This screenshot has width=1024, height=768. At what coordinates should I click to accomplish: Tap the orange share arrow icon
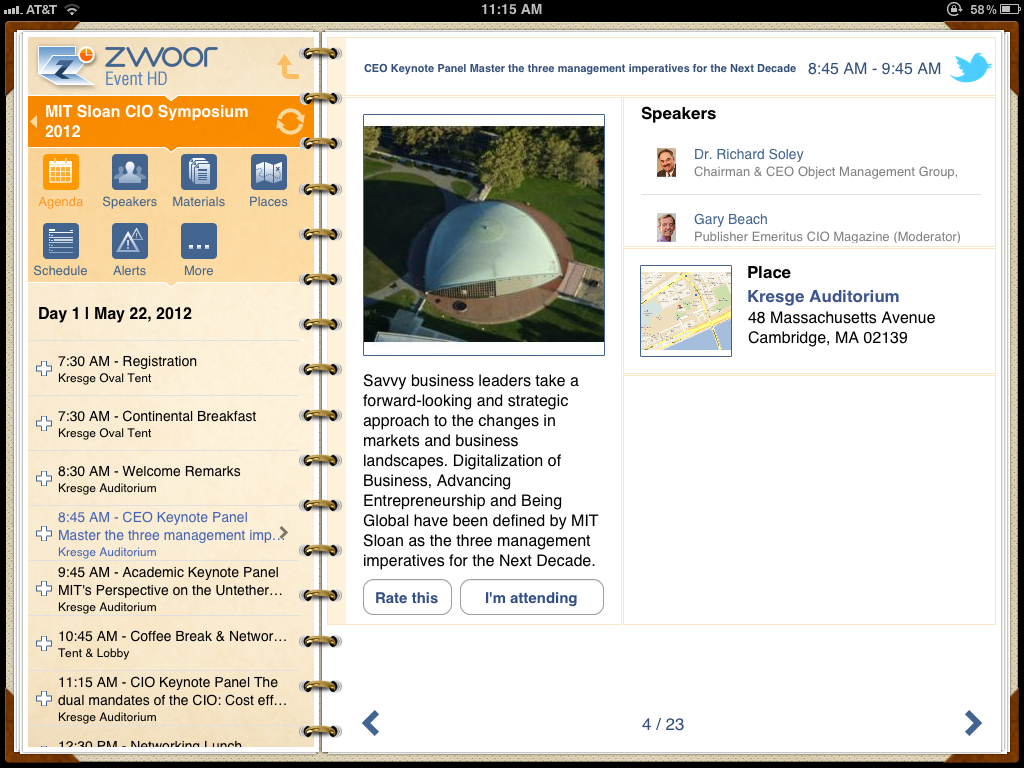click(x=288, y=67)
